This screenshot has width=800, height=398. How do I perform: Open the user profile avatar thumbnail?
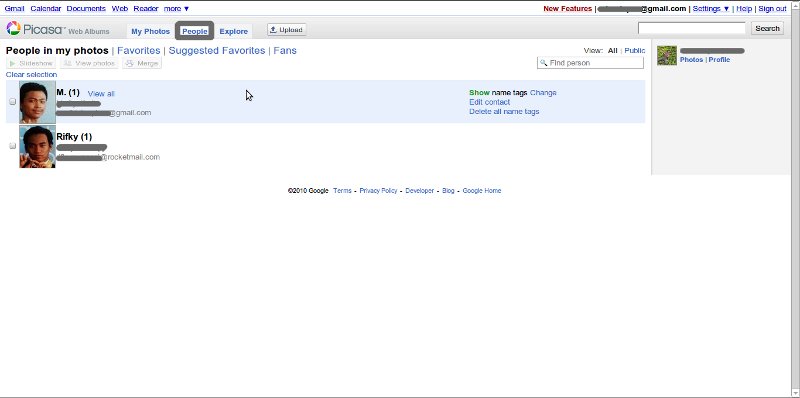coord(667,55)
